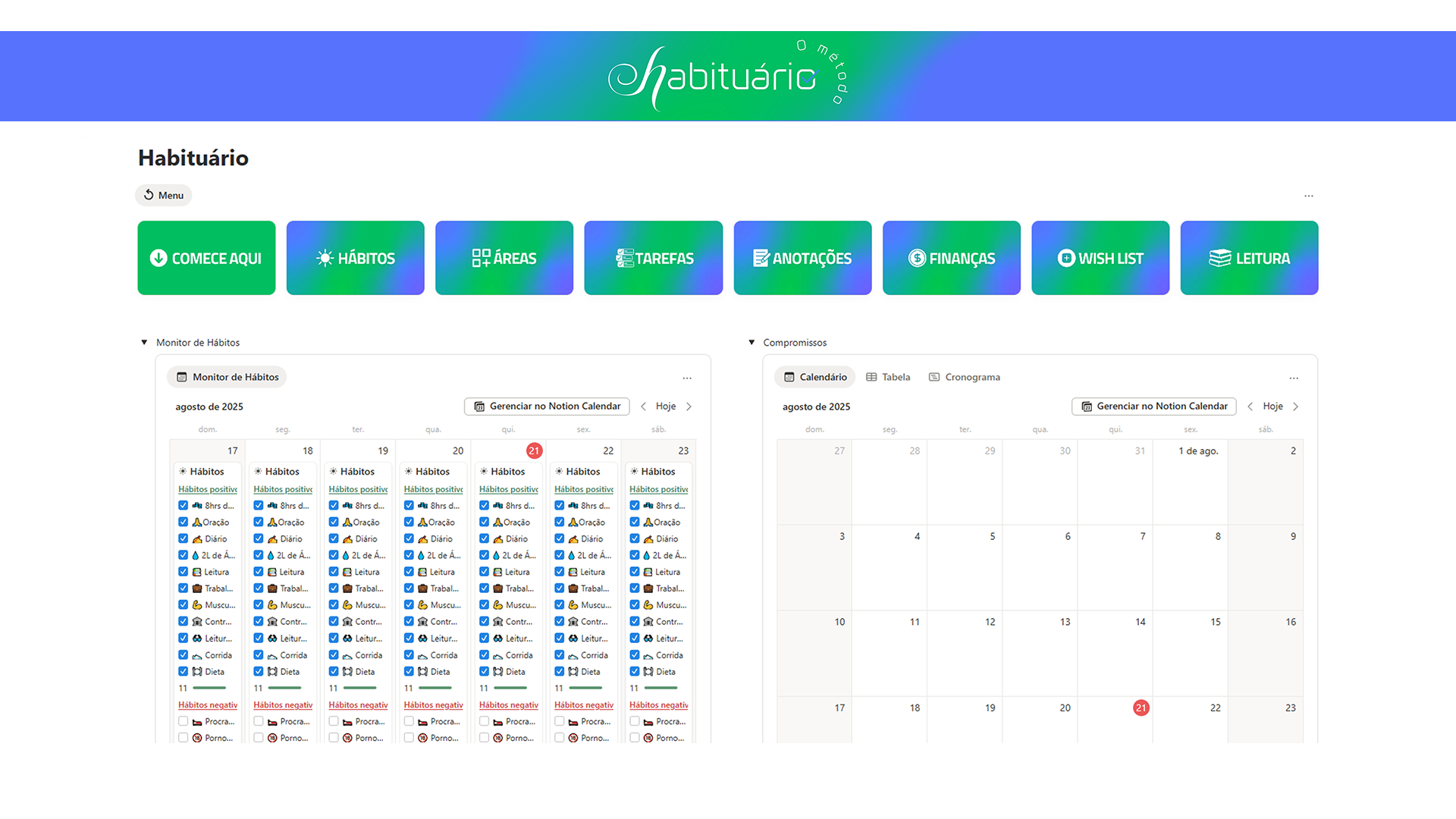Open FINANÇAS via the dollar coin icon

click(x=917, y=258)
